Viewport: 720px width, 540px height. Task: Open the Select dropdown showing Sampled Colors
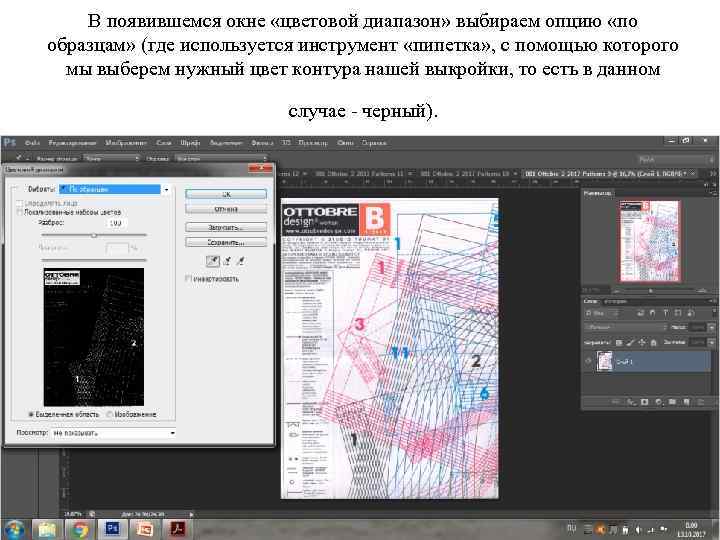(x=115, y=189)
